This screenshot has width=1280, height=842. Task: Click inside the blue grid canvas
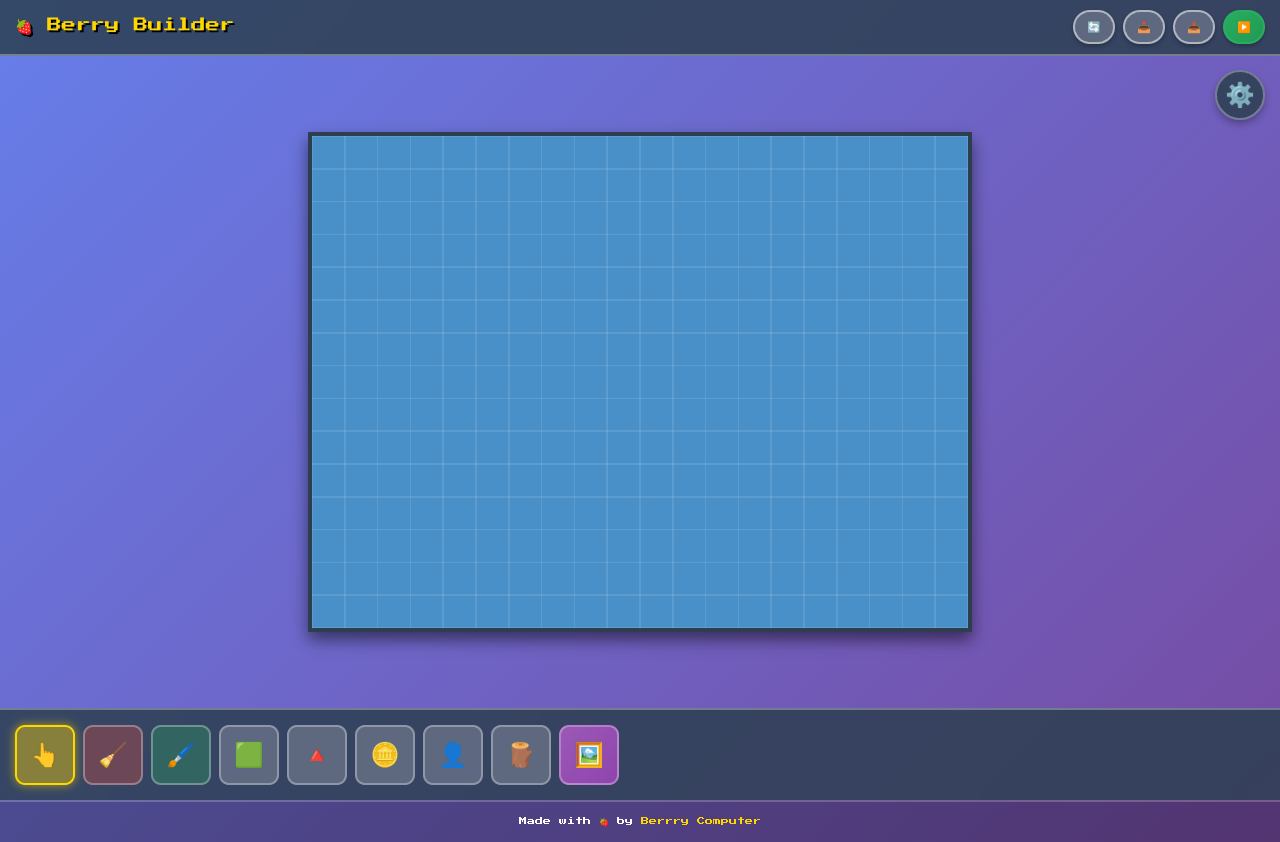point(640,380)
